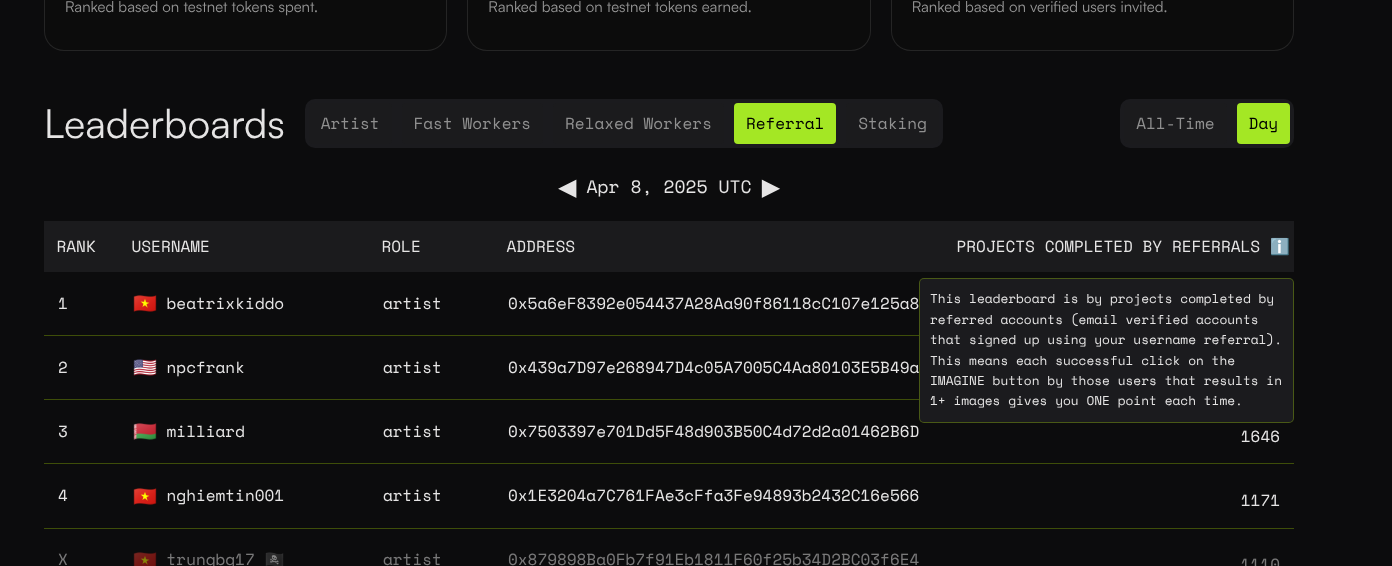1392x566 pixels.
Task: Click the username npcfrank
Action: pos(205,368)
